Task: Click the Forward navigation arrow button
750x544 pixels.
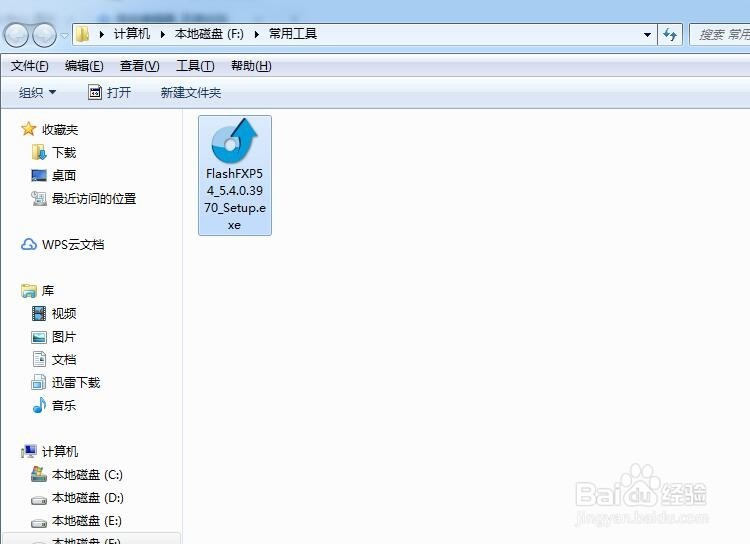Action: point(44,35)
